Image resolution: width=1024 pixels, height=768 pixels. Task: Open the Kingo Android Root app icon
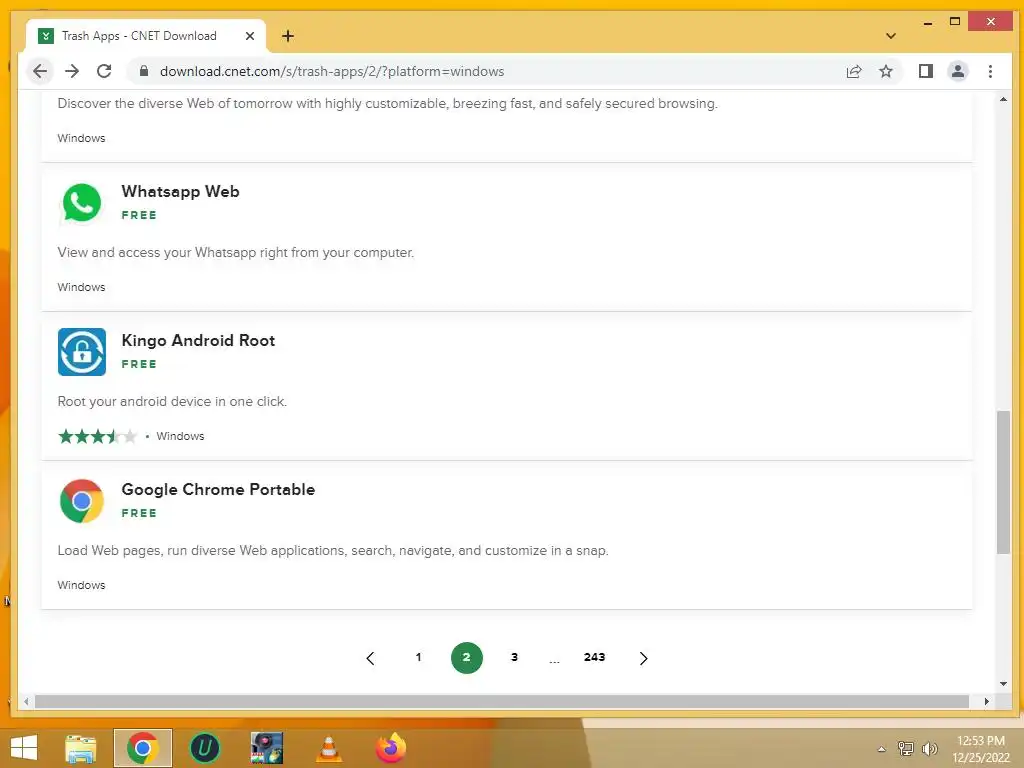[x=82, y=352]
